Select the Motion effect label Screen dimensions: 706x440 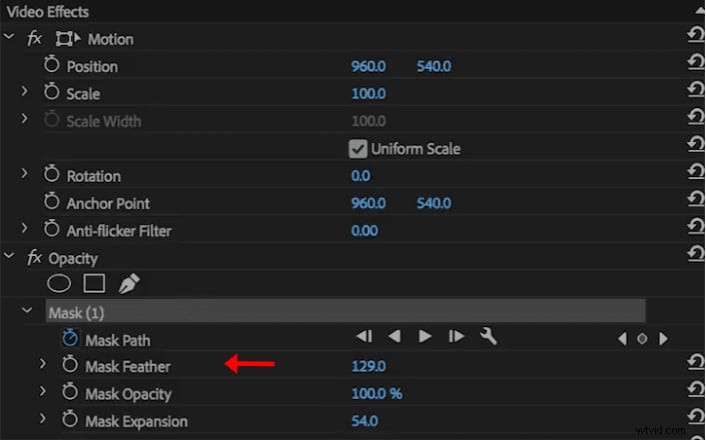[x=111, y=40]
